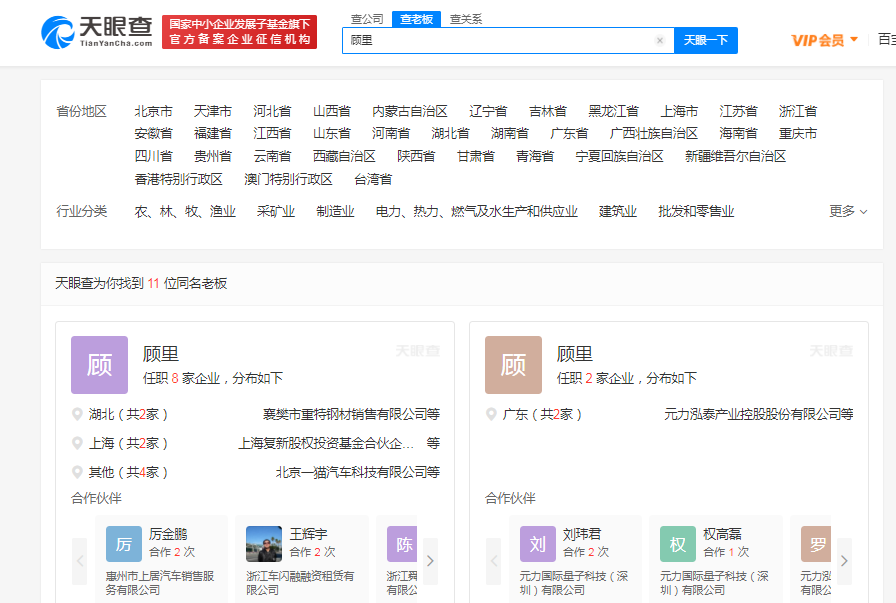Click the location pin icon beside 广东
Screen dimensions: 896x603
point(491,414)
